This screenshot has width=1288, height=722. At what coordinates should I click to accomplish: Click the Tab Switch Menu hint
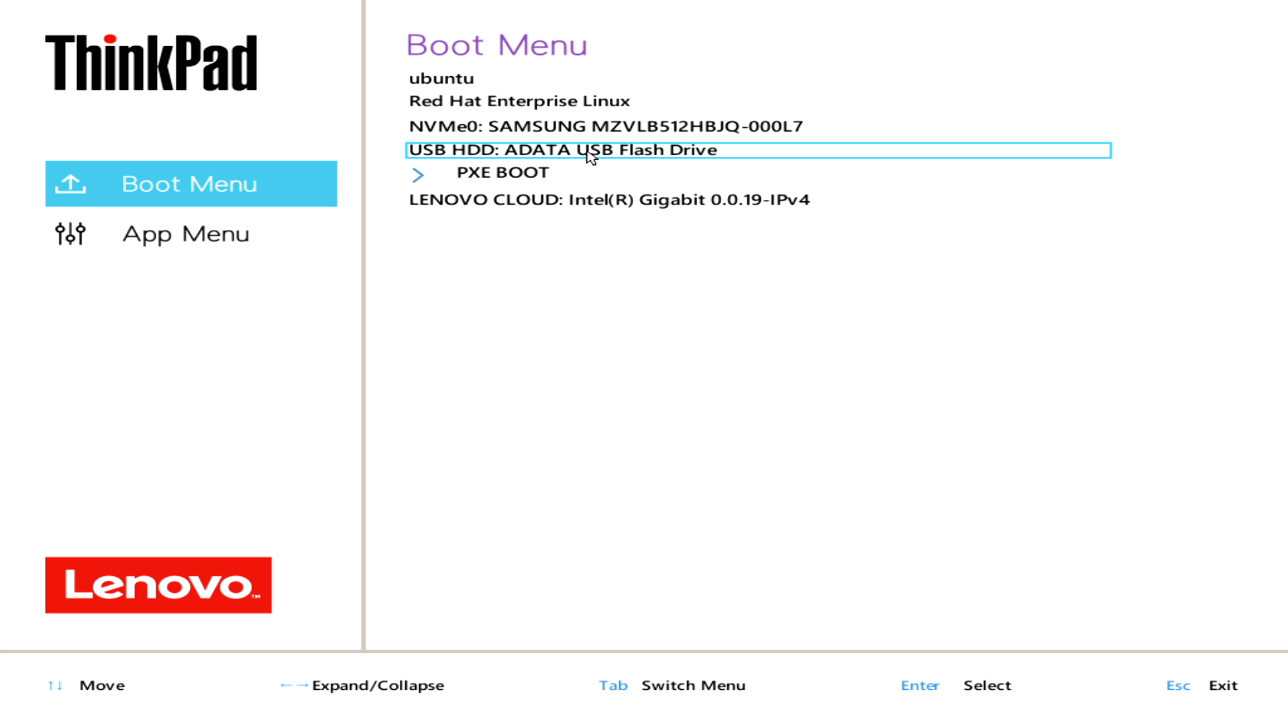(x=672, y=685)
